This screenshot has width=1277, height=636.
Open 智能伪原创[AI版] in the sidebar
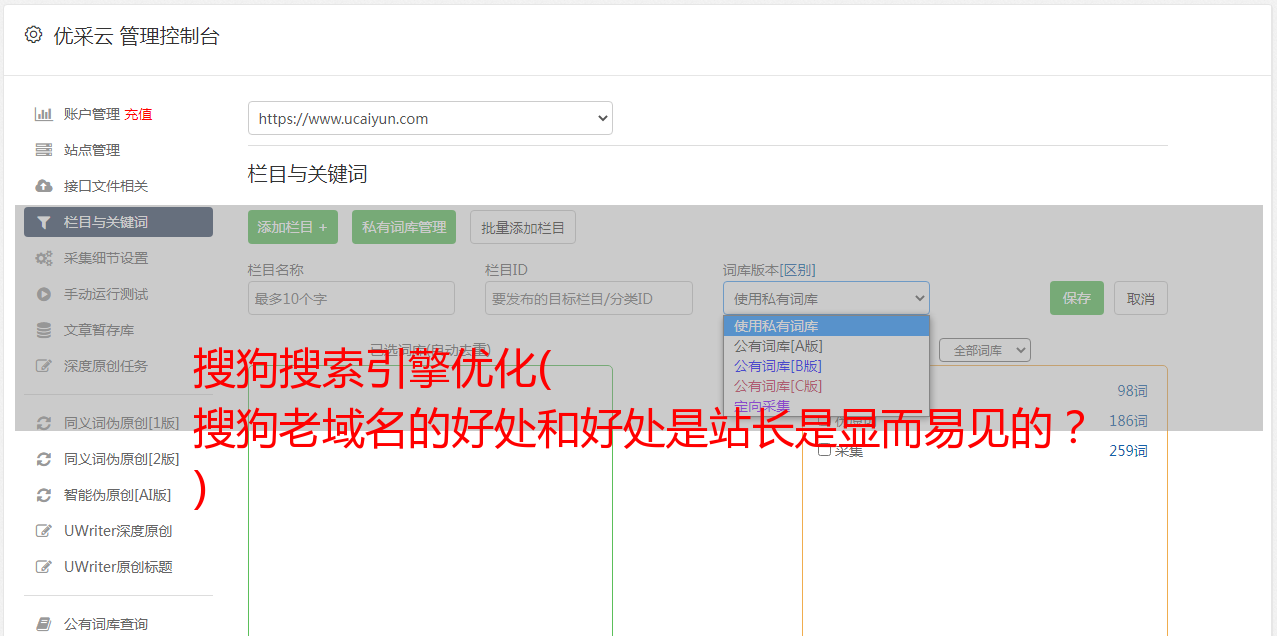tap(118, 495)
